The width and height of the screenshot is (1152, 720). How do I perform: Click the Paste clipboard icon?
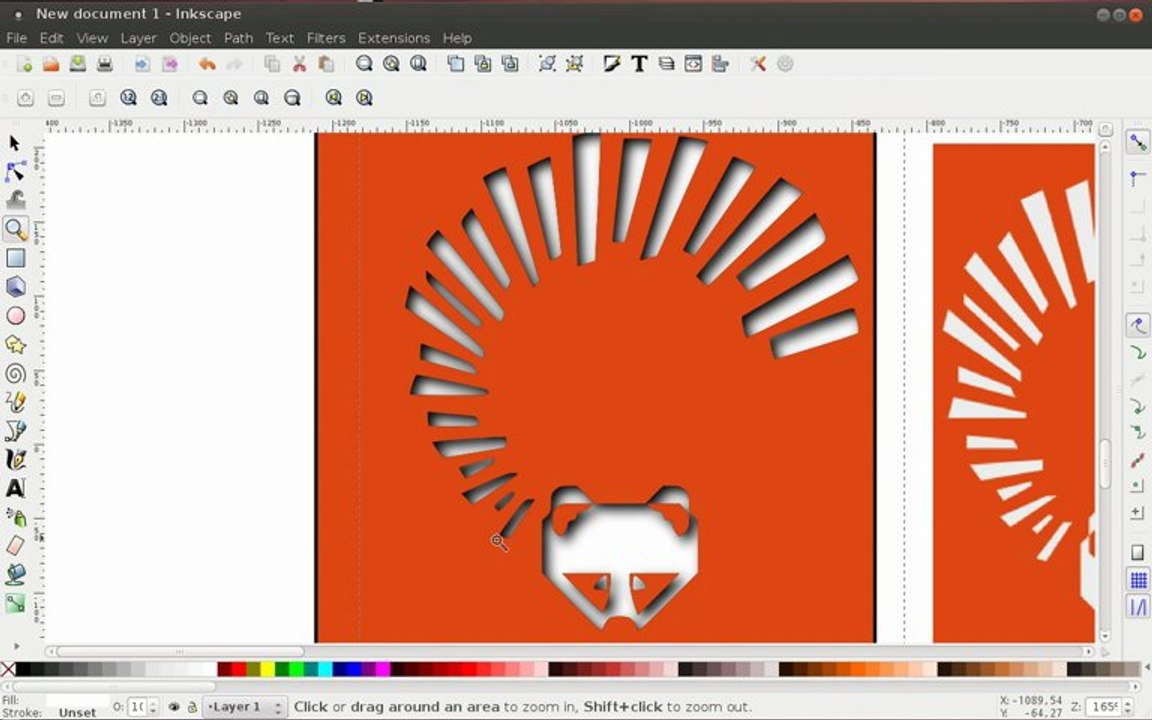tap(326, 64)
